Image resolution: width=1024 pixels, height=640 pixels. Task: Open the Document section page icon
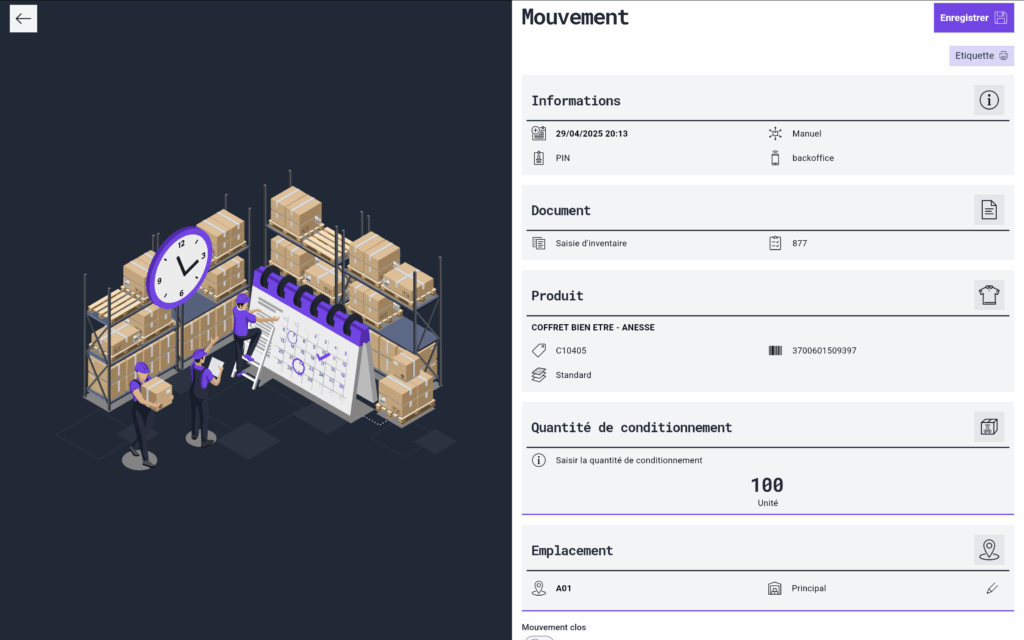[x=989, y=210]
